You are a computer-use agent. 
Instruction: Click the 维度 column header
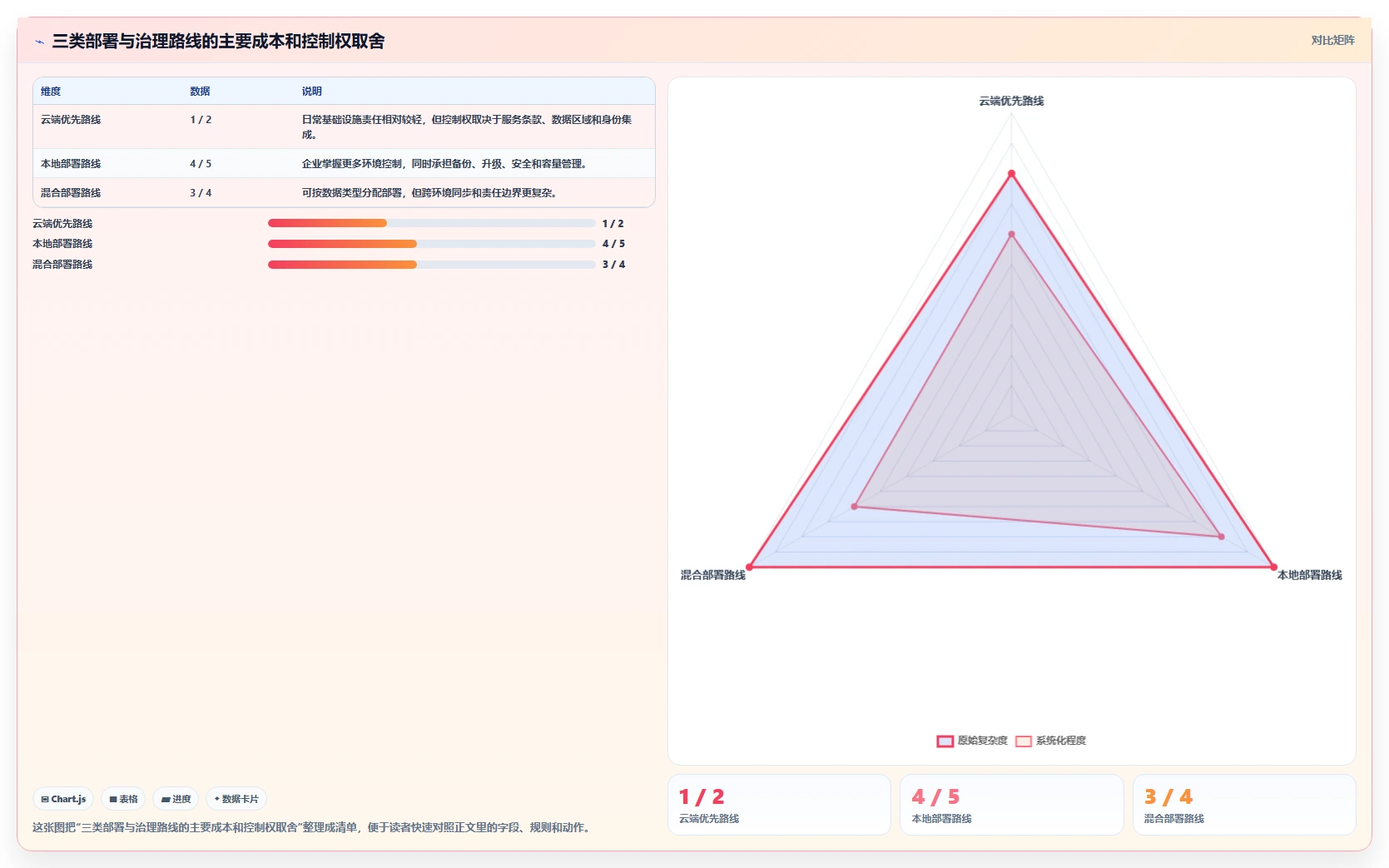pos(51,92)
